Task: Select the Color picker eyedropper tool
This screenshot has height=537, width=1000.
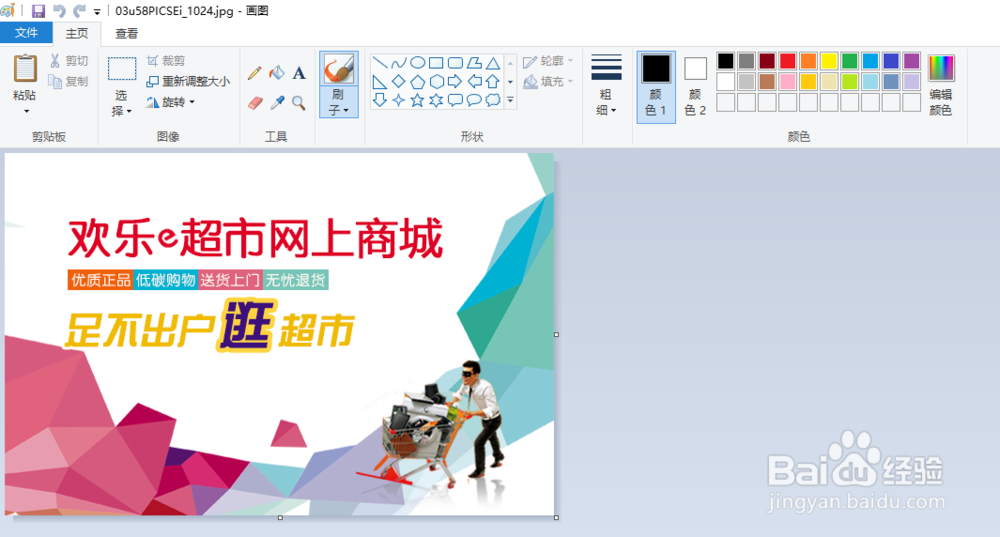Action: pyautogui.click(x=277, y=103)
